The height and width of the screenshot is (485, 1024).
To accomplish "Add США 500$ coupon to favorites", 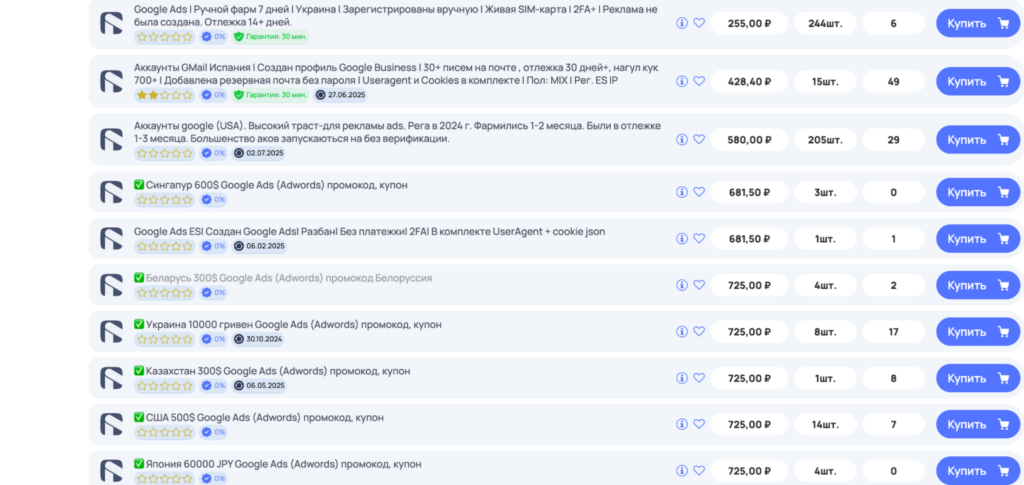I will pos(699,424).
